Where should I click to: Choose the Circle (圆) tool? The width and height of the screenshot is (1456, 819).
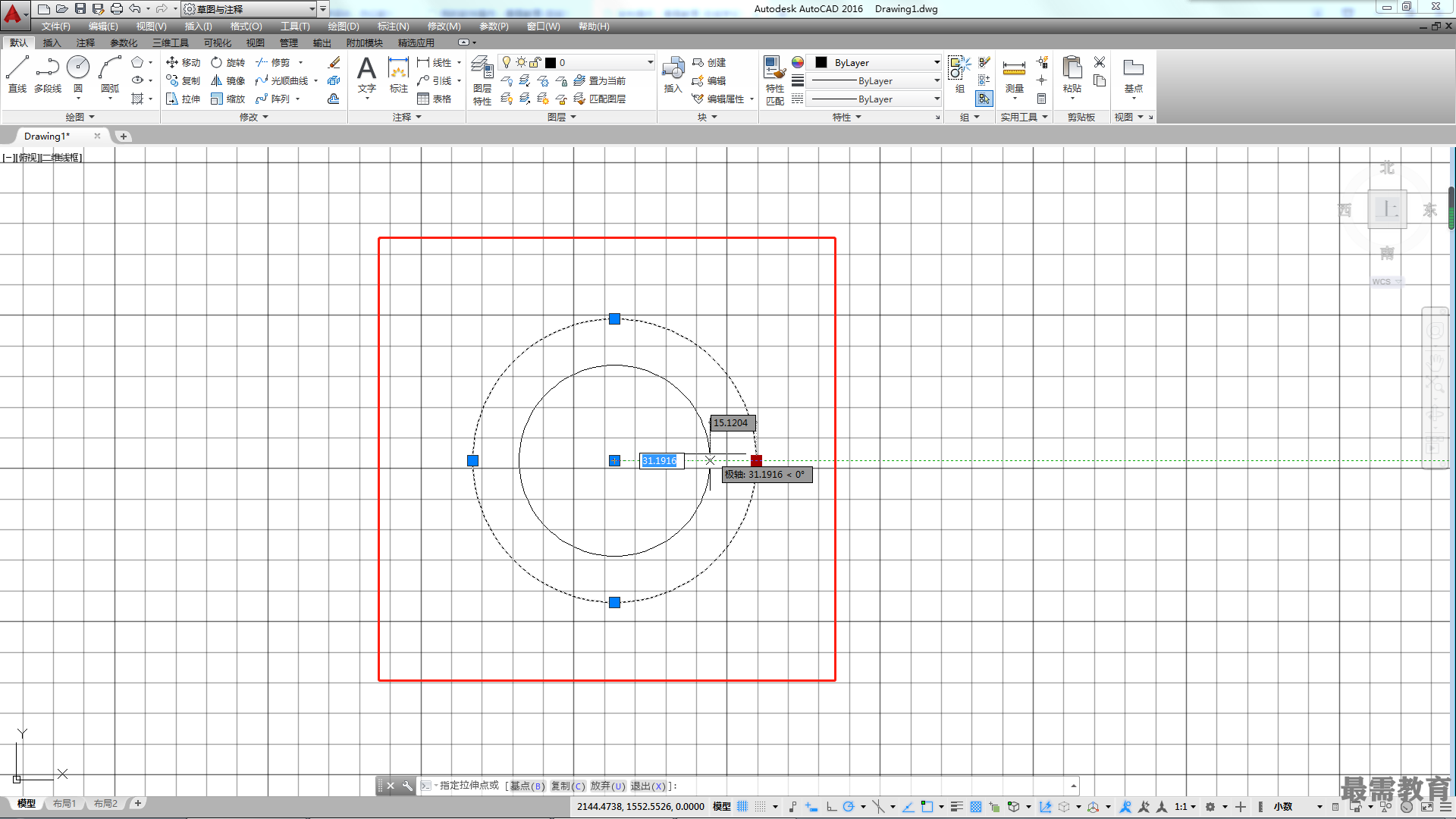point(78,74)
